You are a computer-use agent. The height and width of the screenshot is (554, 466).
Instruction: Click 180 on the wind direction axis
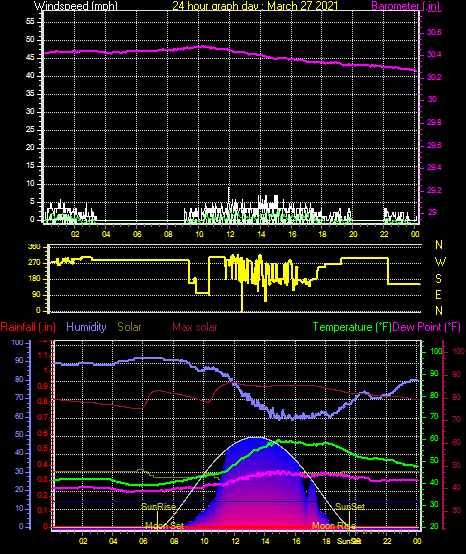pyautogui.click(x=34, y=279)
